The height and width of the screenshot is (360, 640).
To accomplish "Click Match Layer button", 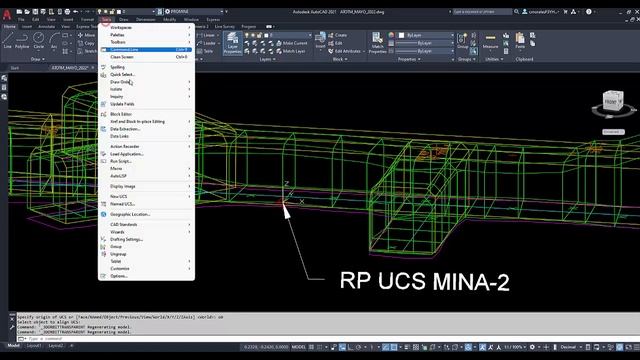I will pyautogui.click(x=290, y=51).
